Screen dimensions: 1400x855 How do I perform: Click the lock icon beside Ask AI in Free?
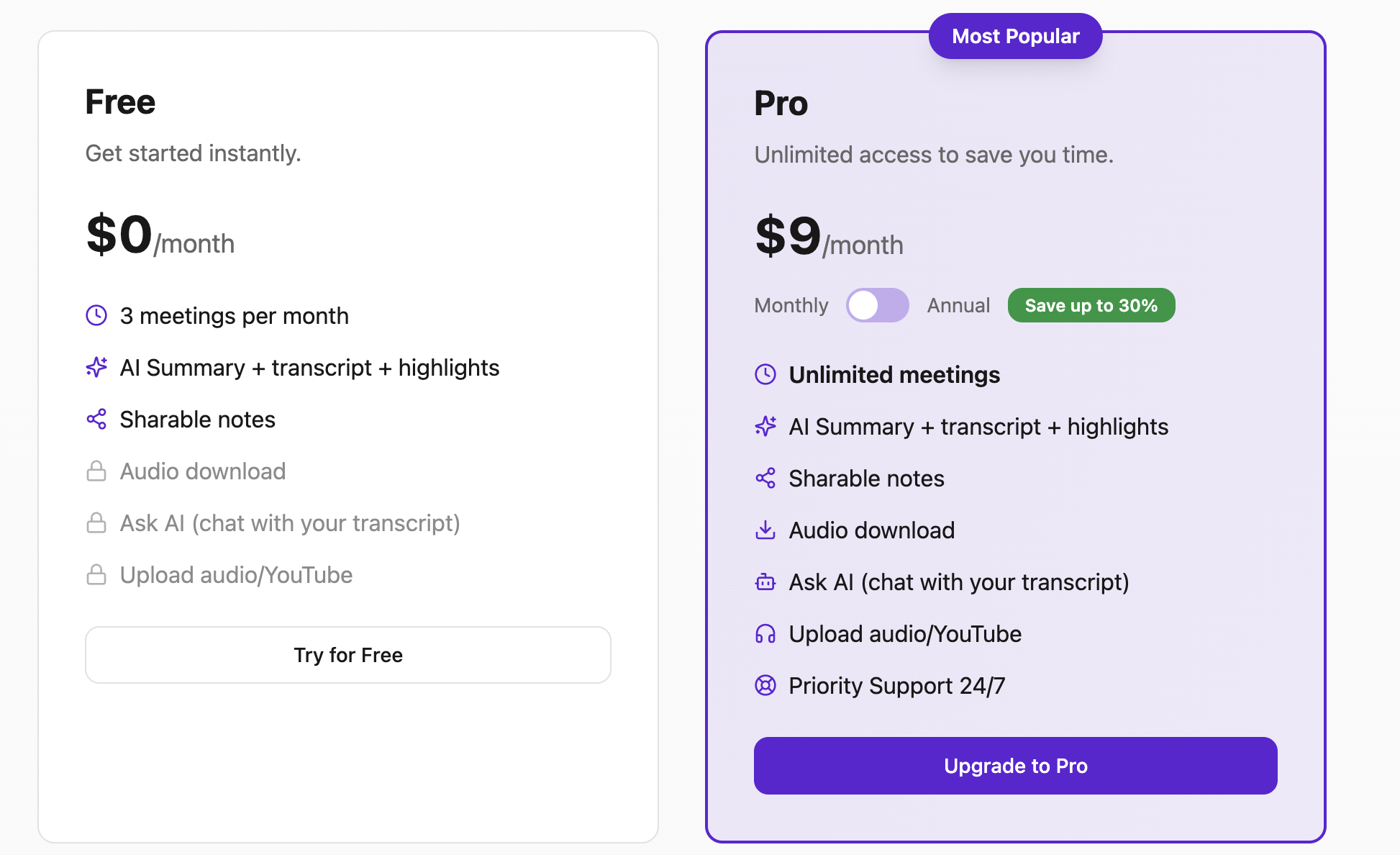coord(96,523)
